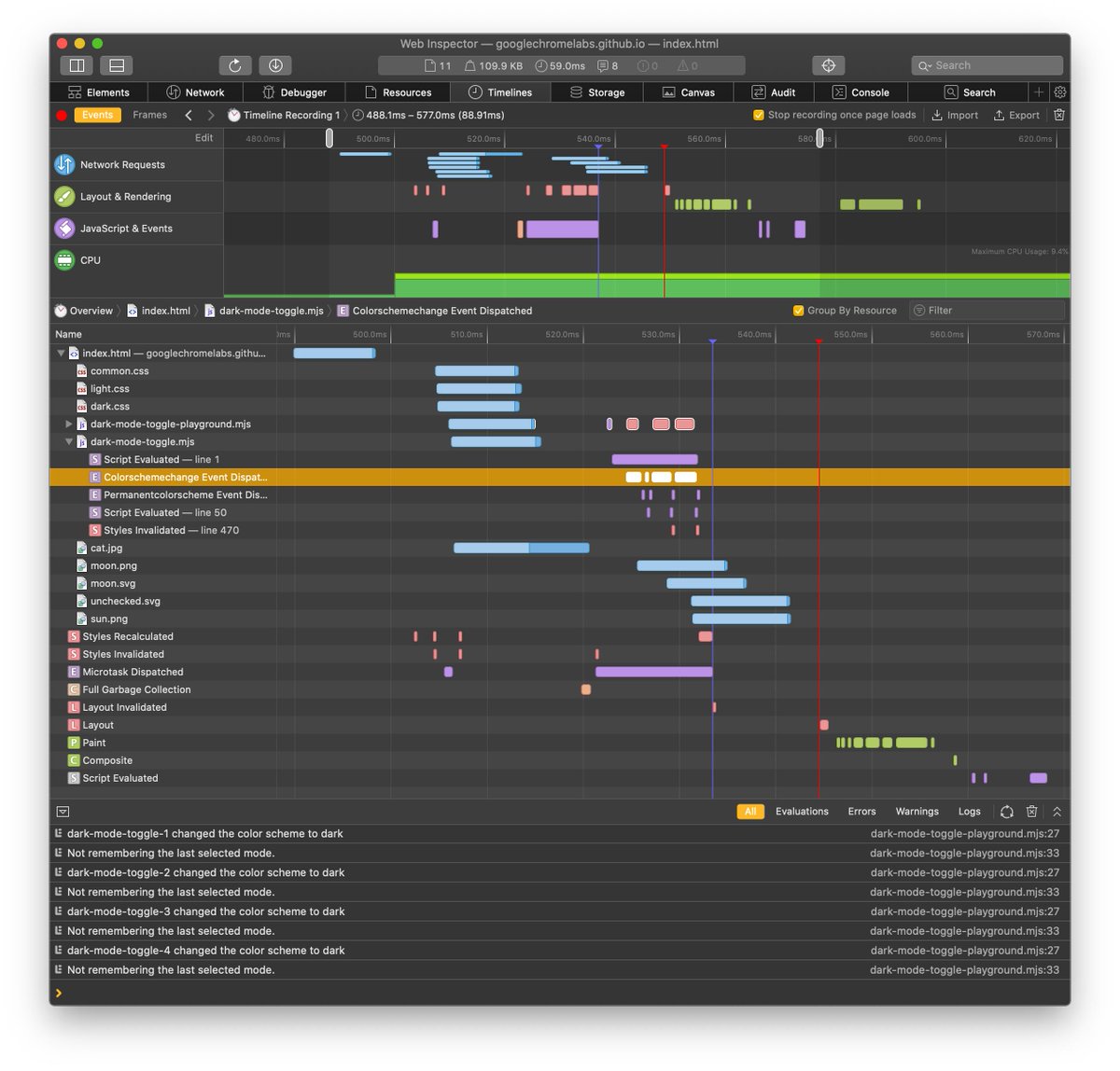
Task: Open index.html breadcrumb menu
Action: click(159, 311)
